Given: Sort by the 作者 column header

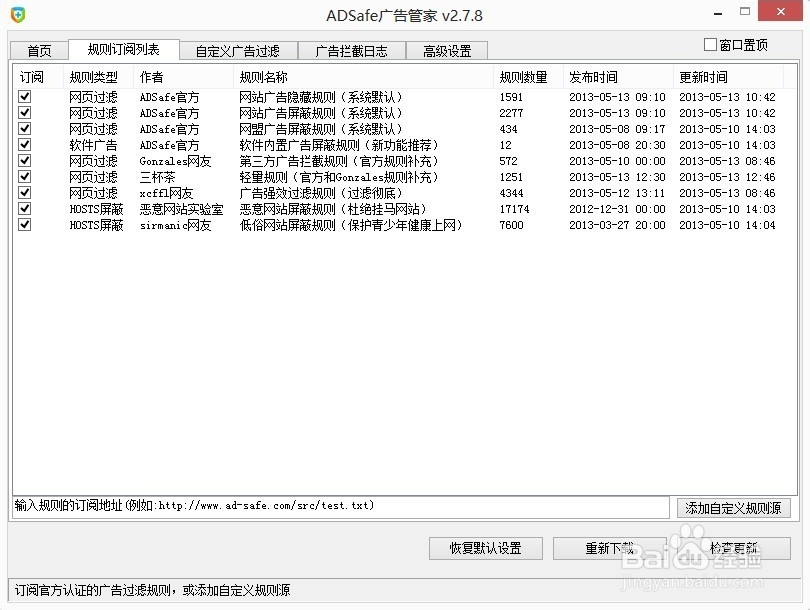Looking at the screenshot, I should click(183, 77).
